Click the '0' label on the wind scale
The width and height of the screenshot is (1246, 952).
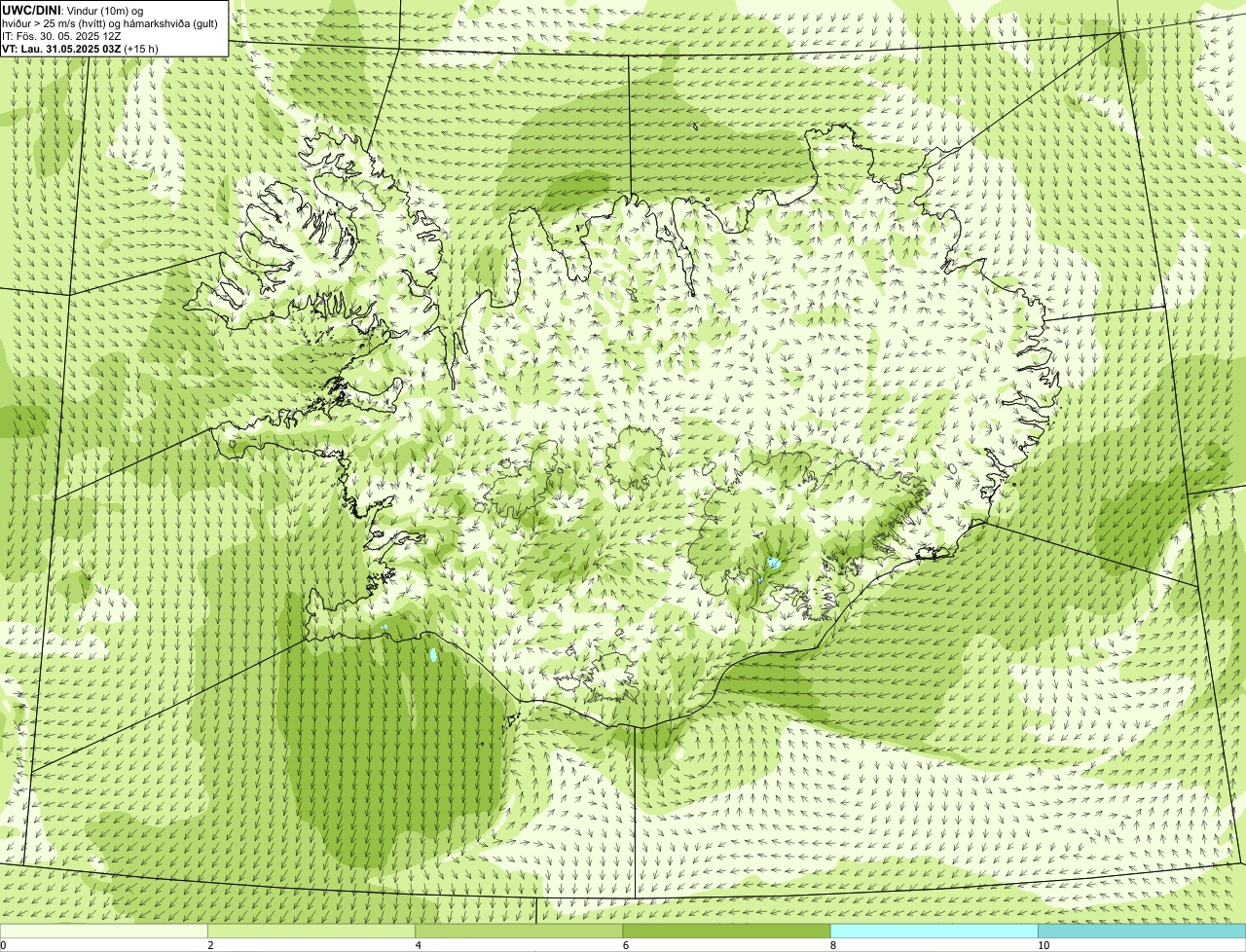click(x=4, y=945)
